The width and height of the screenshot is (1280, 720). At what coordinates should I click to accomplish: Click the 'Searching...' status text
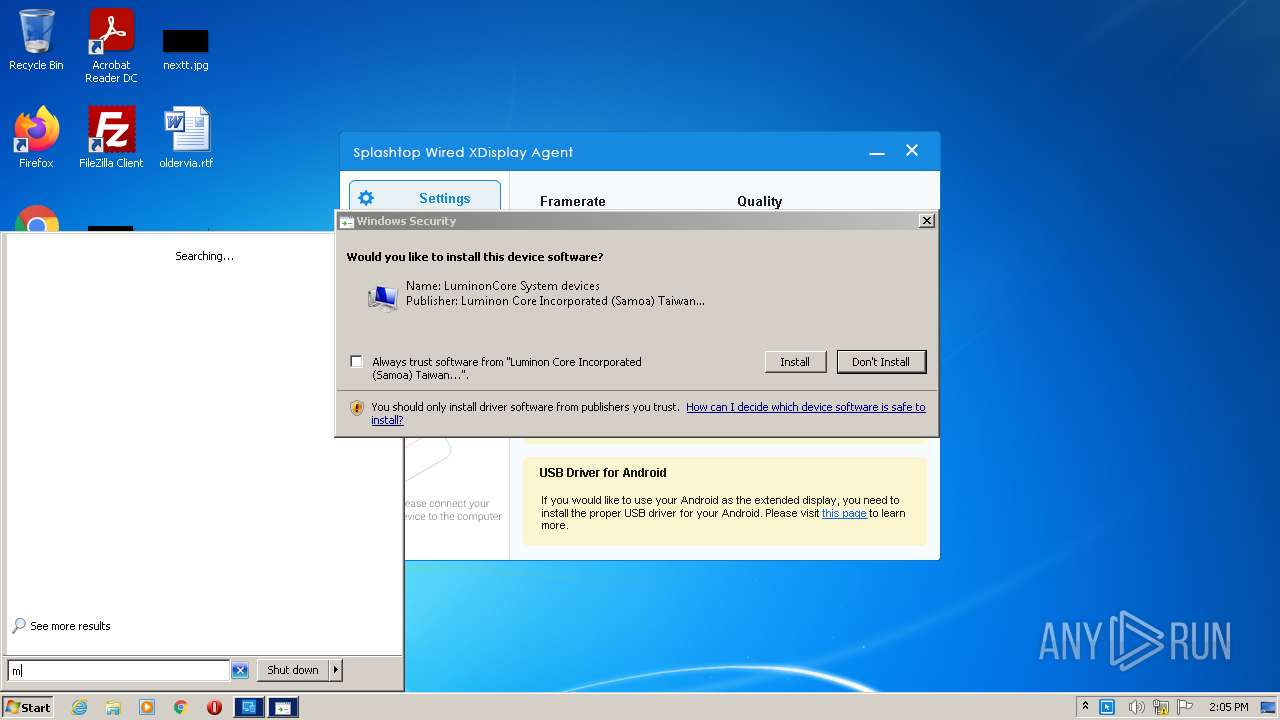[205, 256]
